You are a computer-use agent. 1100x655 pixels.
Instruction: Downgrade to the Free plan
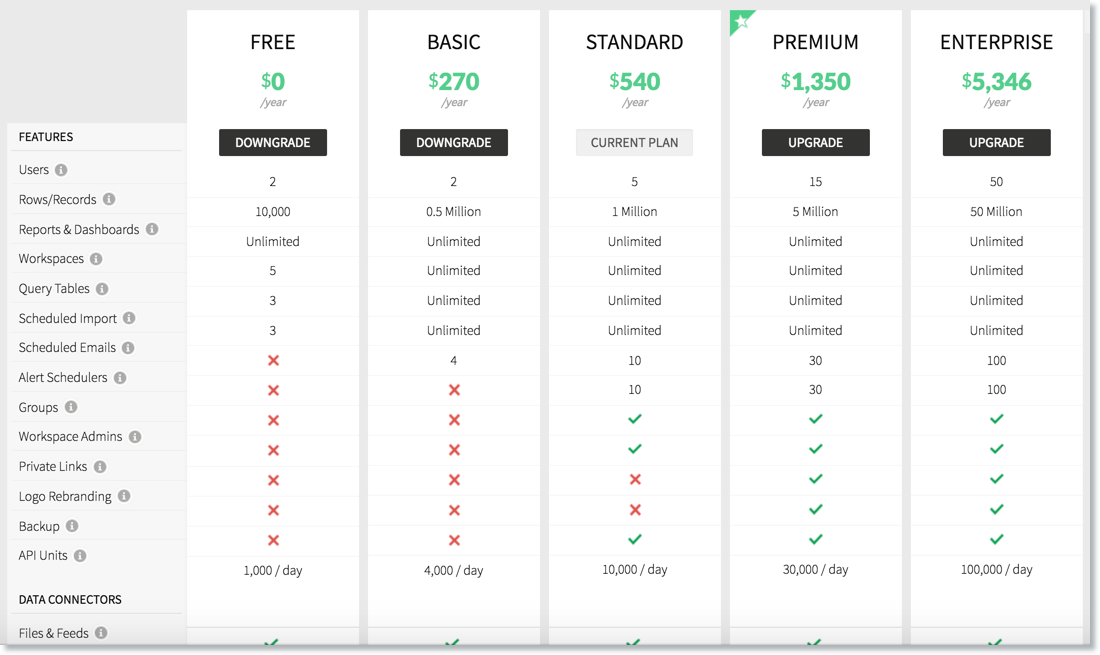point(273,143)
